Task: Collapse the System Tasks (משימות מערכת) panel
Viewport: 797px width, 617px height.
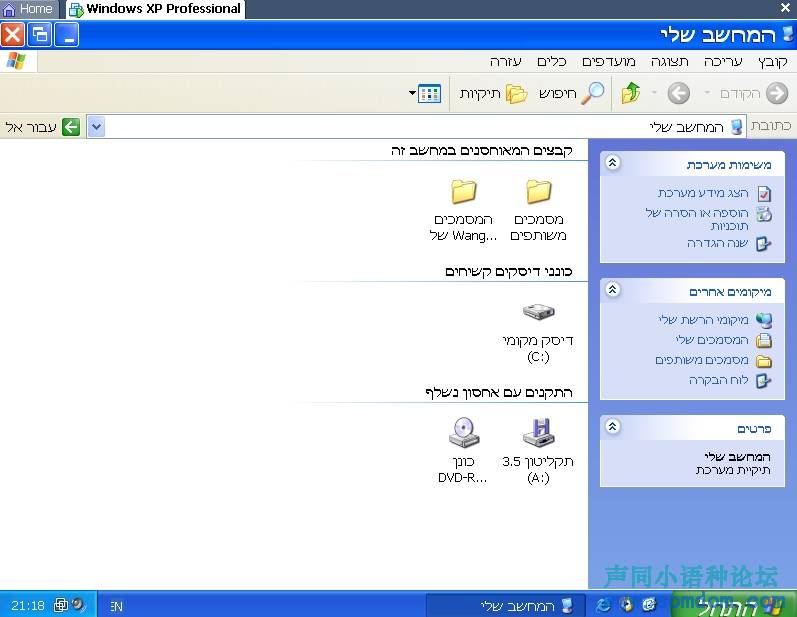Action: pos(612,163)
